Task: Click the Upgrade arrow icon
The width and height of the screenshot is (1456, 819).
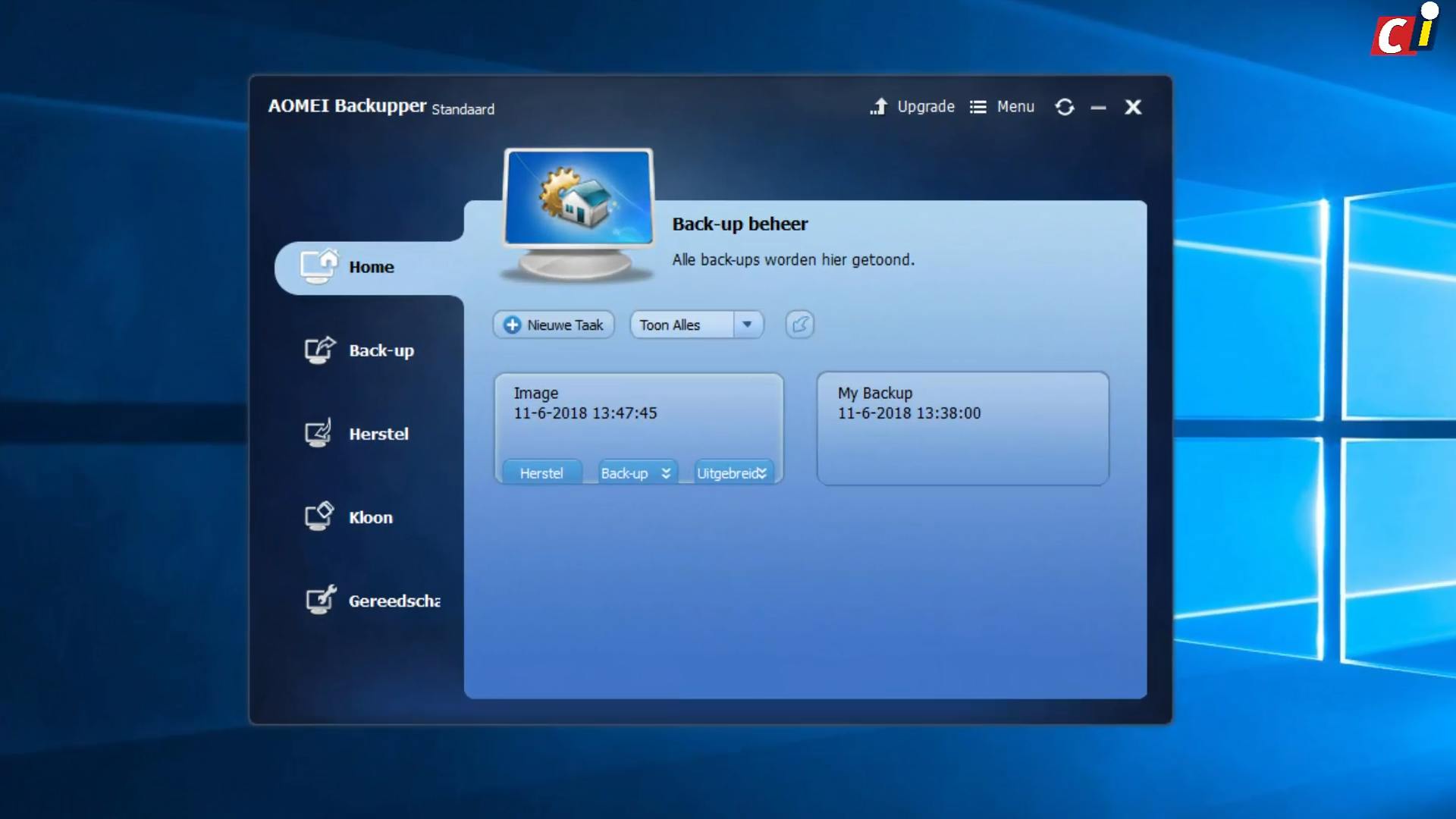Action: [878, 107]
